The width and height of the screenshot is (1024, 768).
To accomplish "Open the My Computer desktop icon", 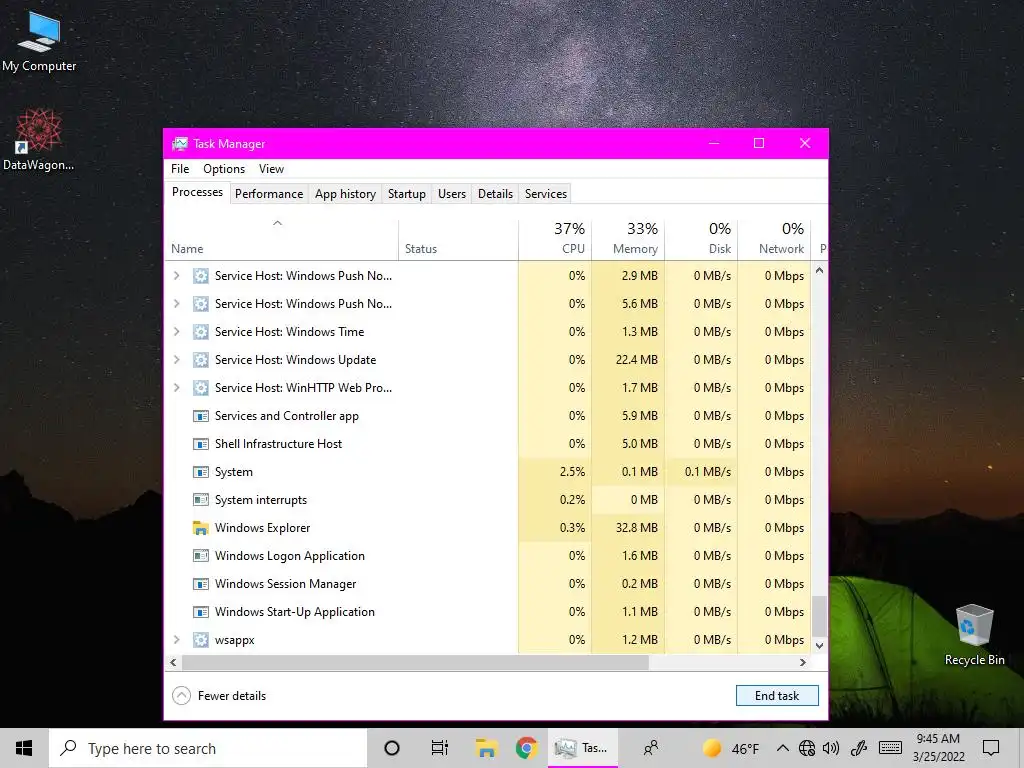I will 39,40.
